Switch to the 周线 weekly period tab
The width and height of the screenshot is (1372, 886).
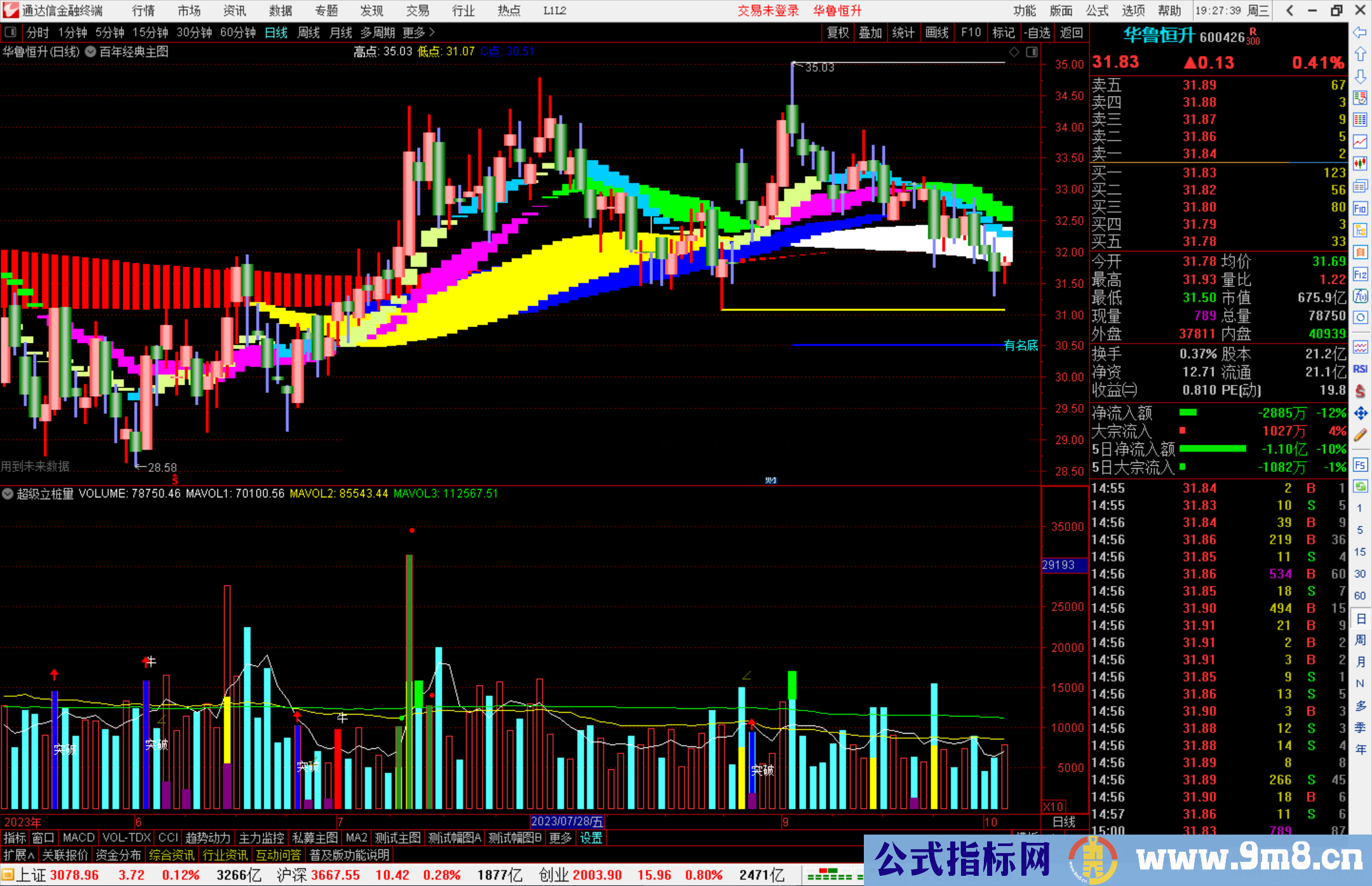tap(309, 32)
